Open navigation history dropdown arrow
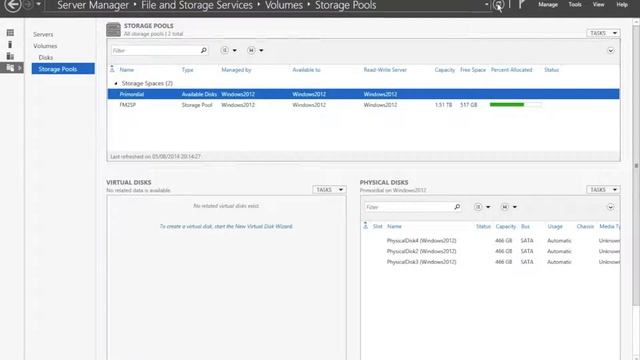 coord(38,4)
